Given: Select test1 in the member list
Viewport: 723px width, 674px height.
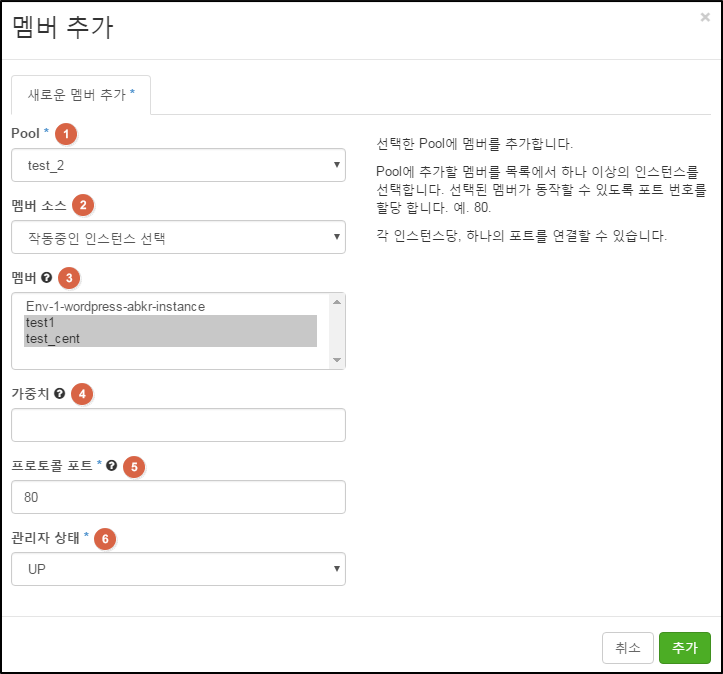Looking at the screenshot, I should coord(171,323).
